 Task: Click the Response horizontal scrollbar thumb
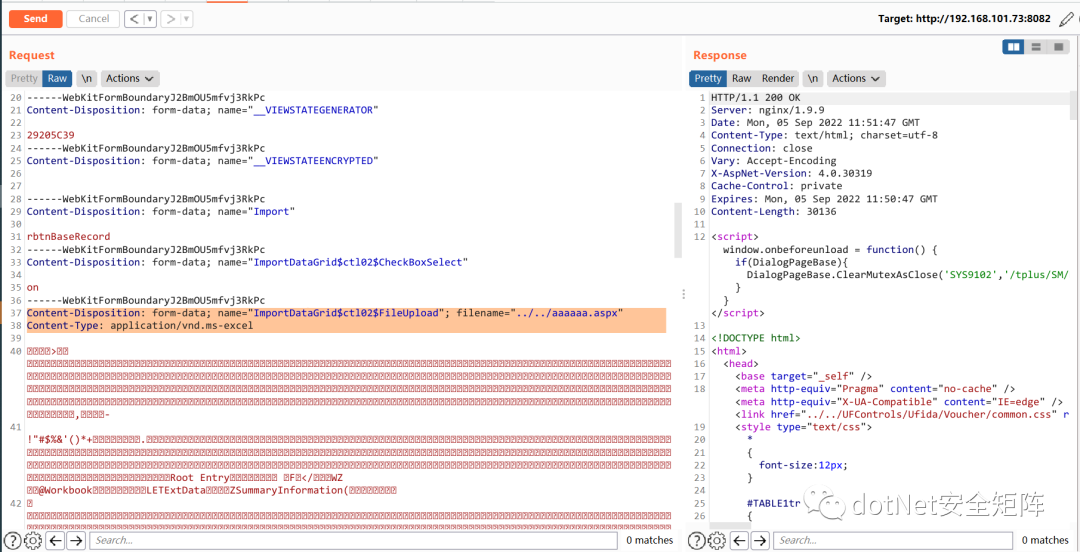(729, 526)
